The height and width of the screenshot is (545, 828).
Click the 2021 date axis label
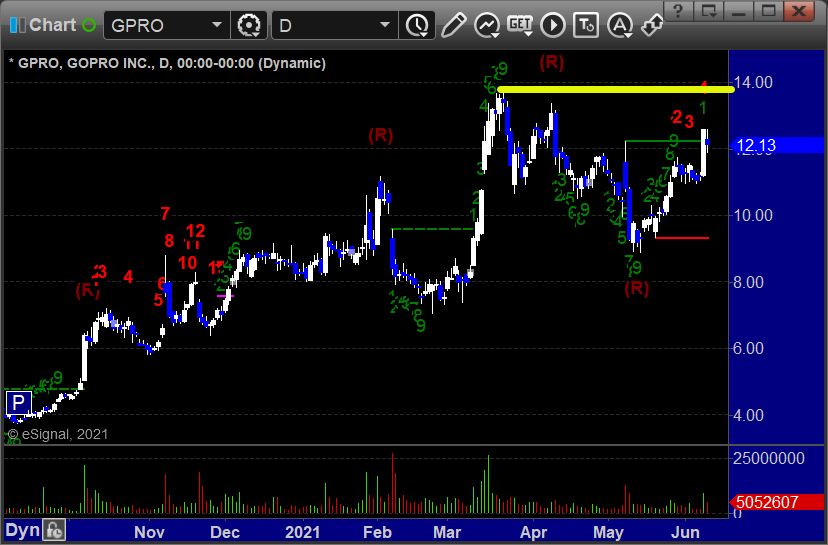pyautogui.click(x=303, y=532)
